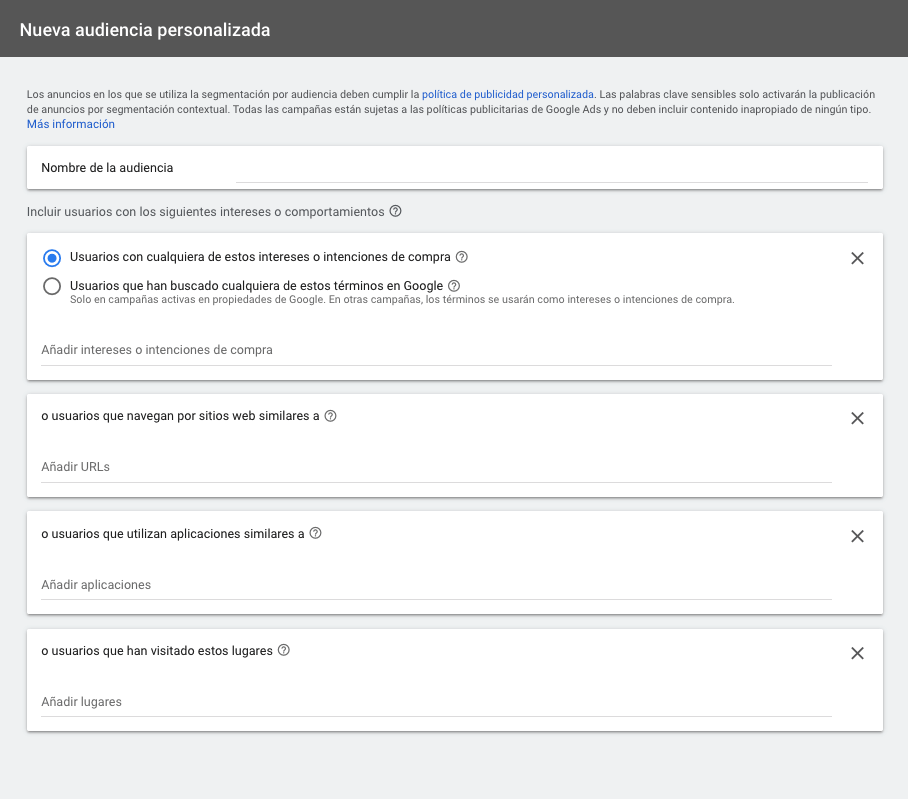This screenshot has width=908, height=799.
Task: Show help for similar websites section
Action: coord(330,416)
